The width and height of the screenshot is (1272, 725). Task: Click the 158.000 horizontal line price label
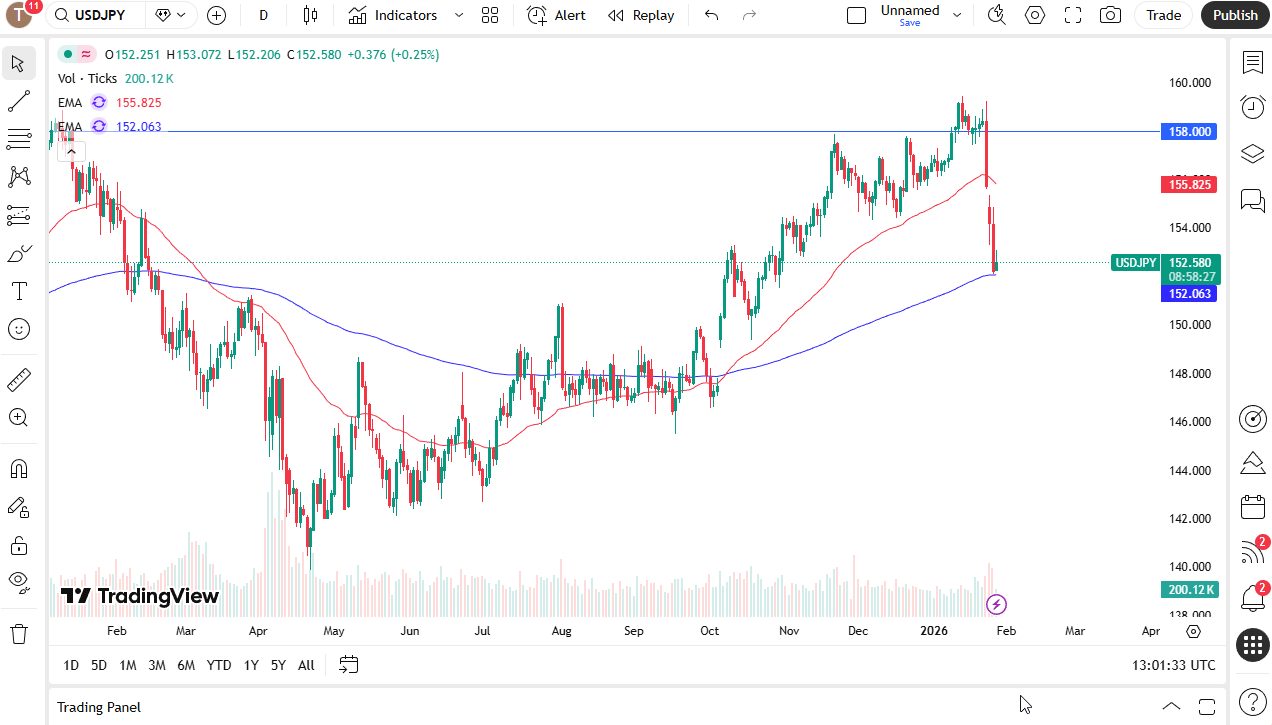coord(1188,131)
